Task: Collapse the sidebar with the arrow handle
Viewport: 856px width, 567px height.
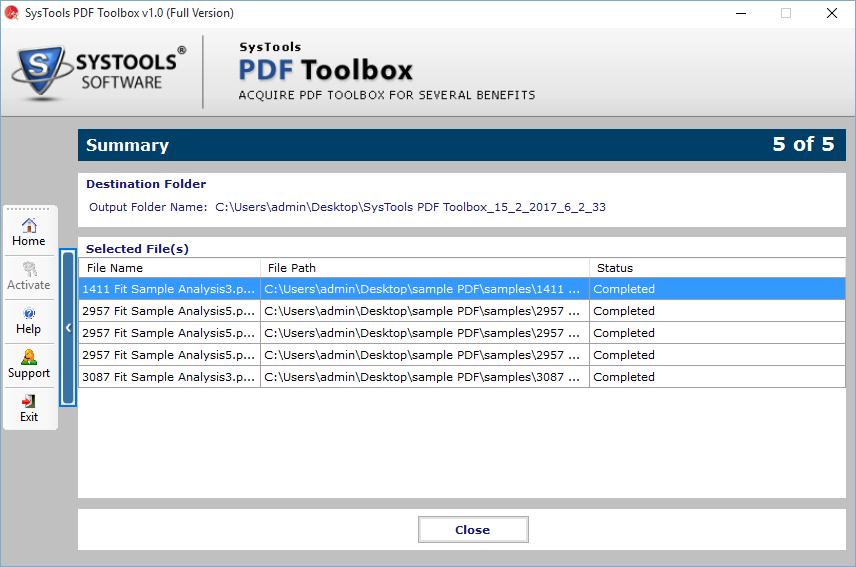Action: pos(68,327)
